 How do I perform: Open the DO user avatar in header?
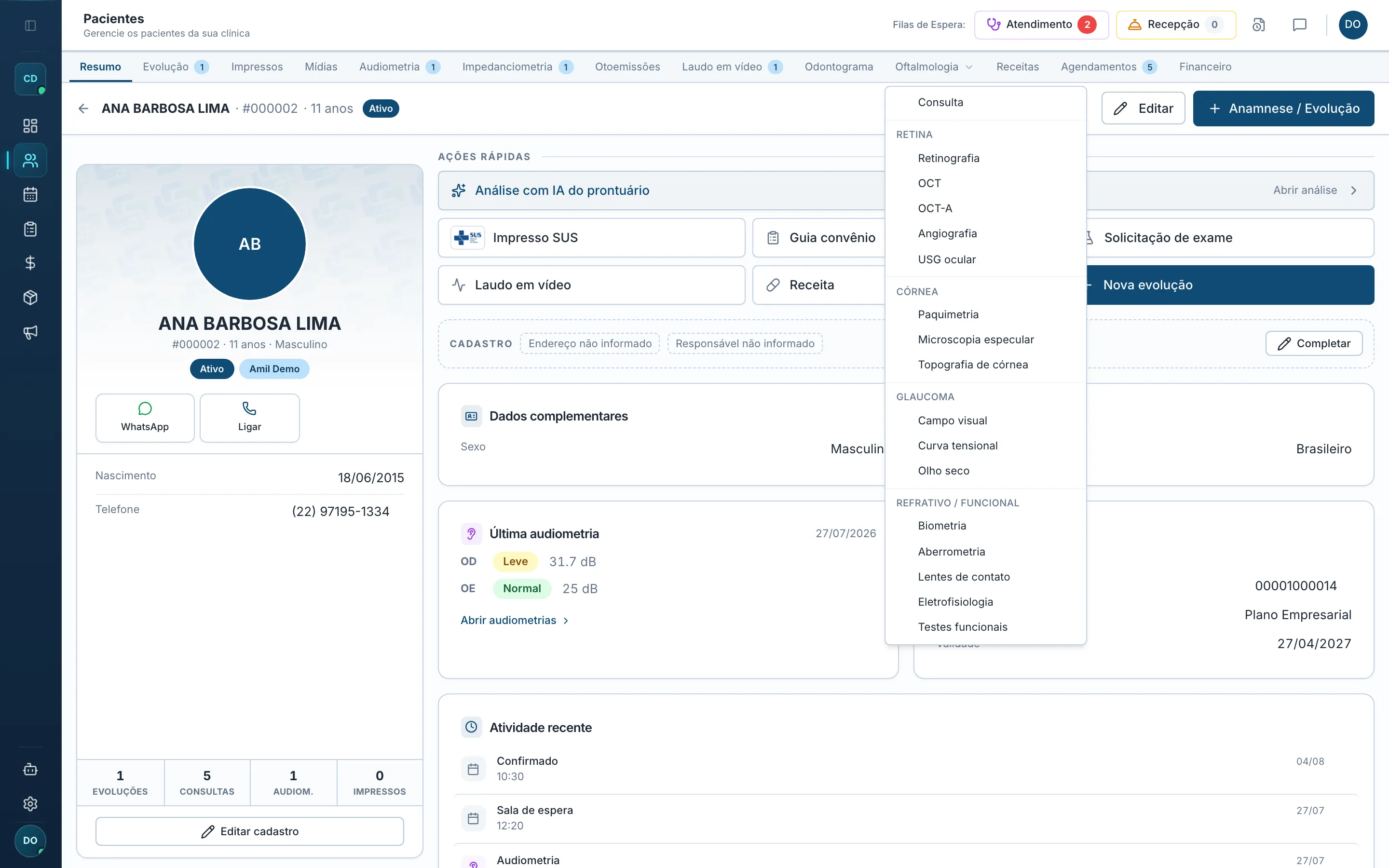pos(1353,25)
